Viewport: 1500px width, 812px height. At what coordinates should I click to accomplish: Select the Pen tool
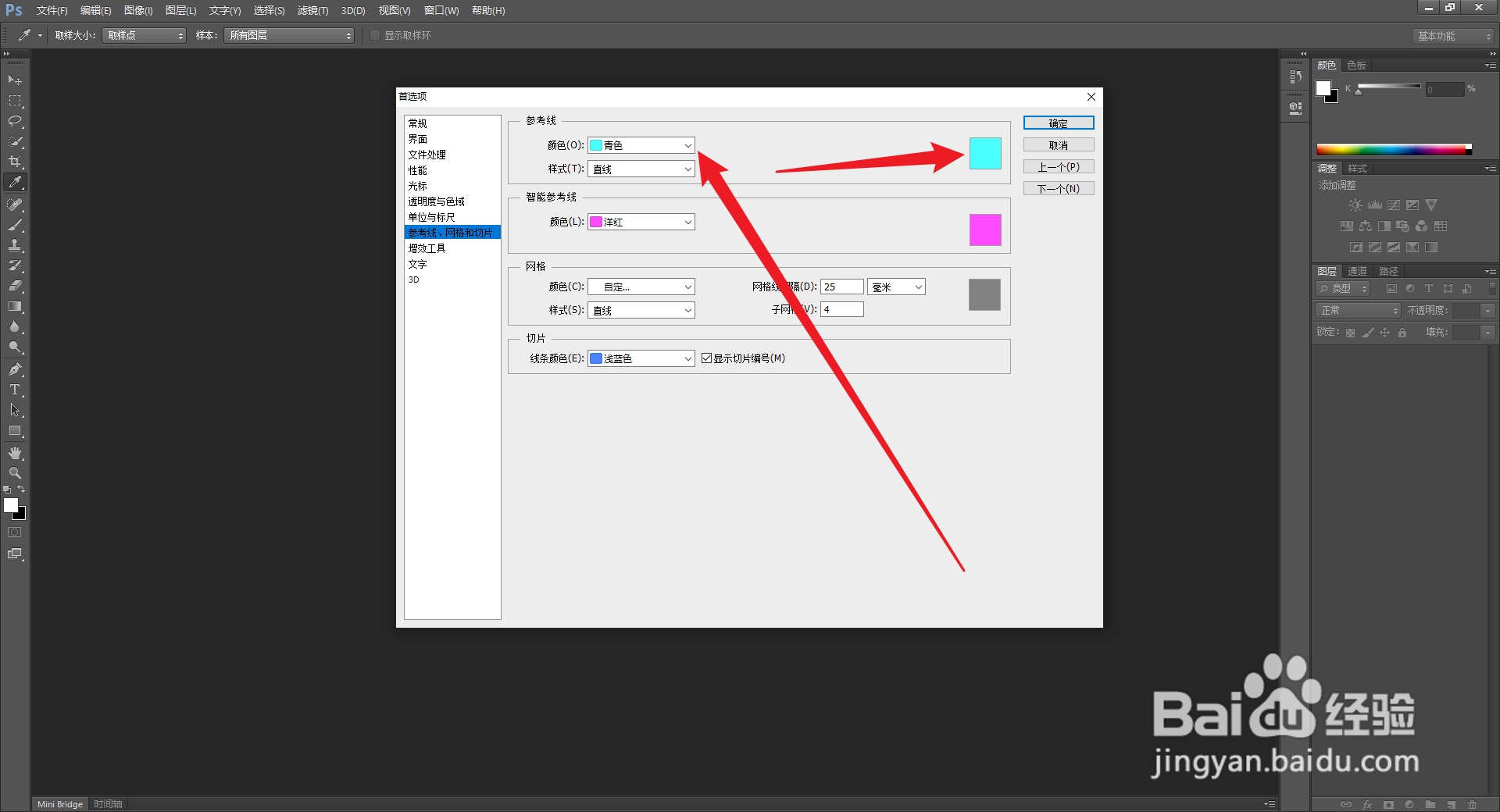click(x=15, y=369)
